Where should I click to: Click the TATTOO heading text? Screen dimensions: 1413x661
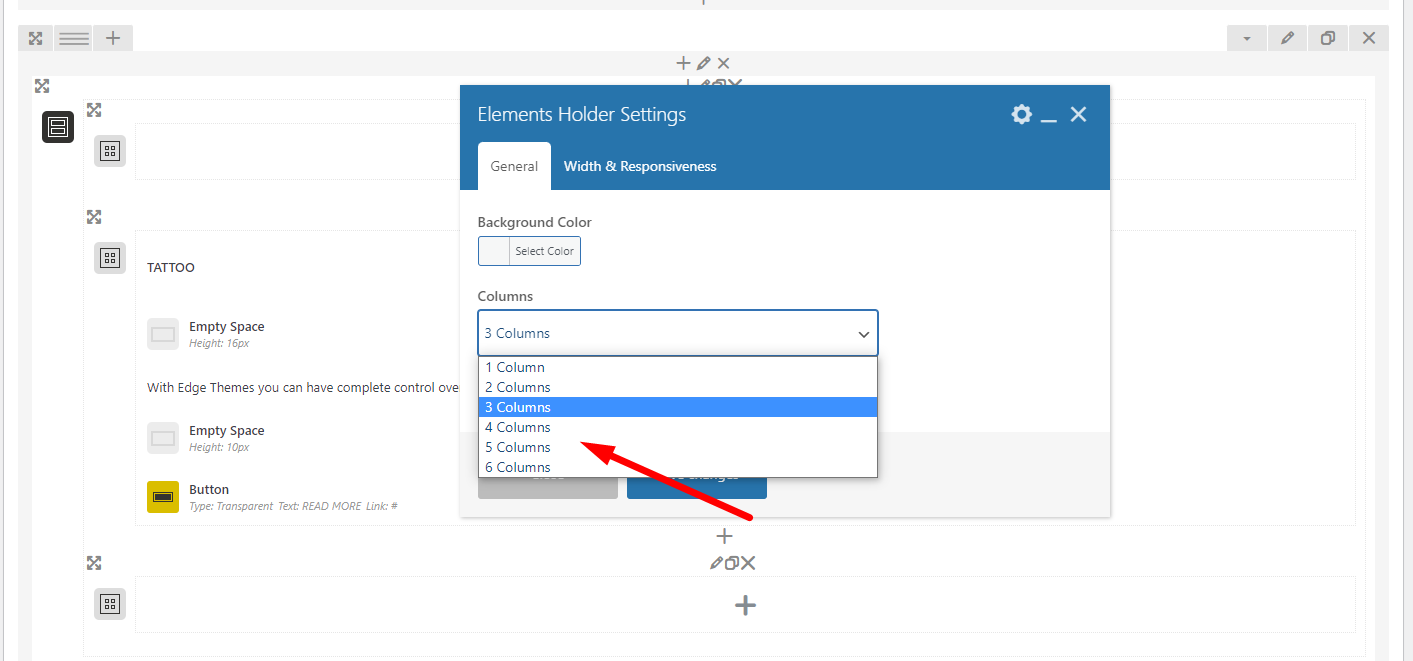point(171,268)
